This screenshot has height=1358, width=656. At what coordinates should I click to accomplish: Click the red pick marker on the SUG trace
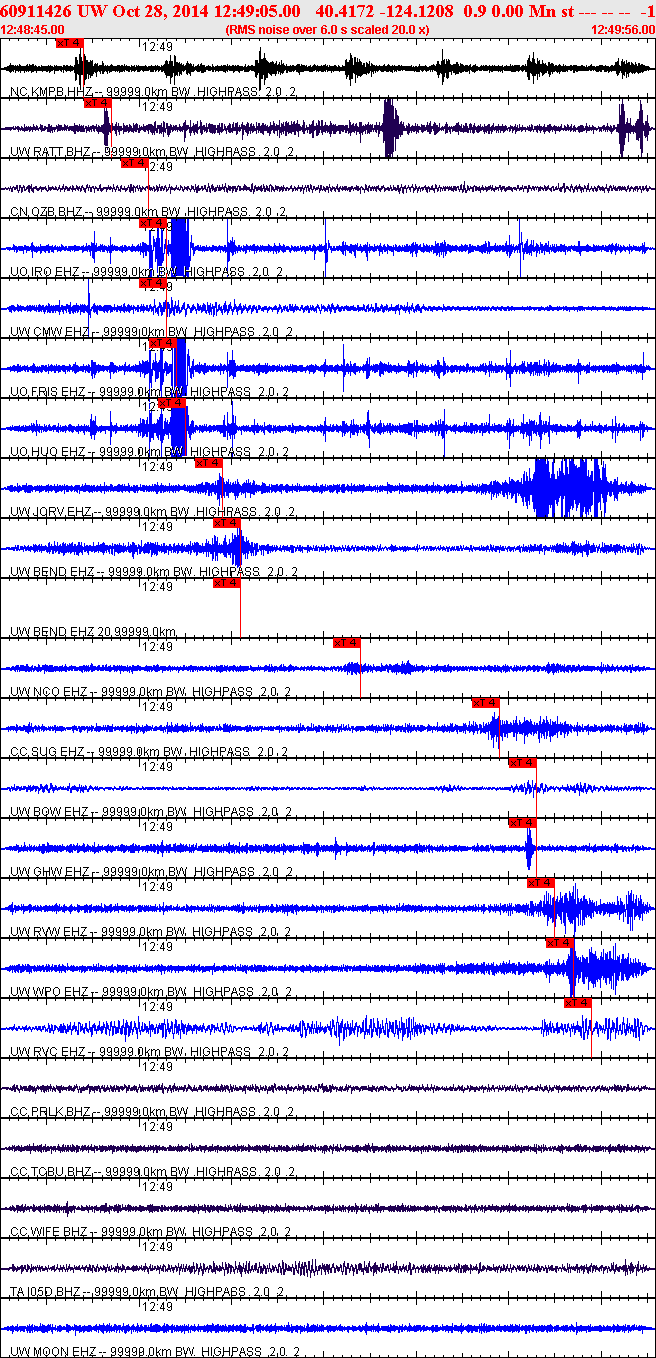485,703
